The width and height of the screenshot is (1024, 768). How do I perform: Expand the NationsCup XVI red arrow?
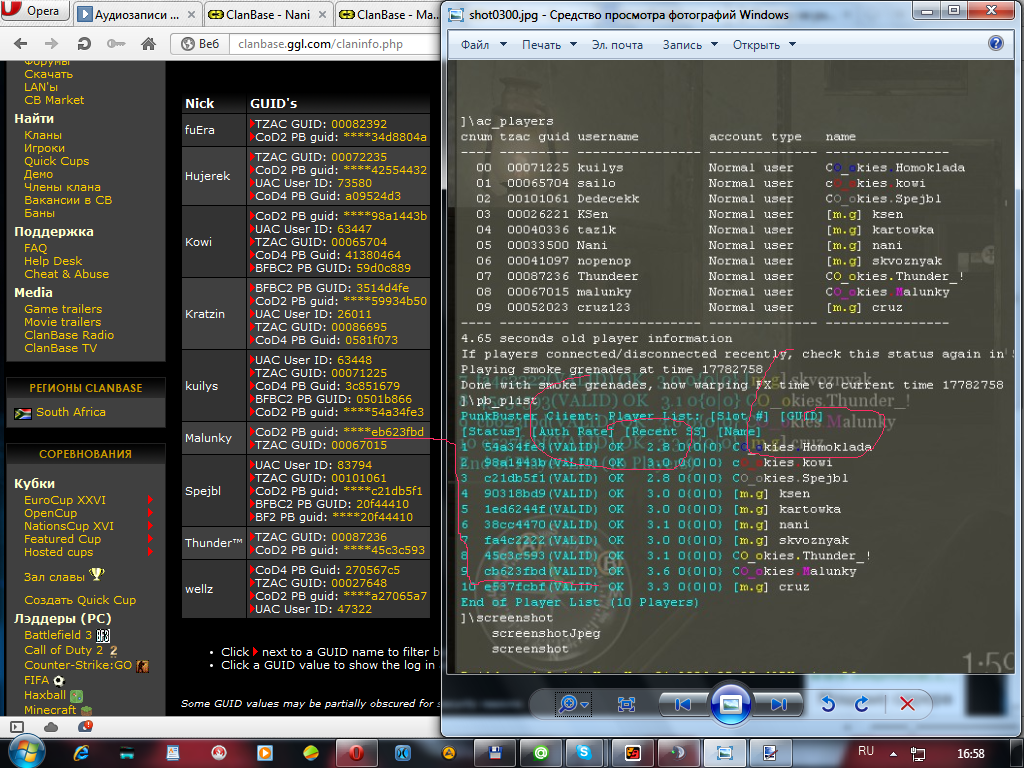pos(150,526)
